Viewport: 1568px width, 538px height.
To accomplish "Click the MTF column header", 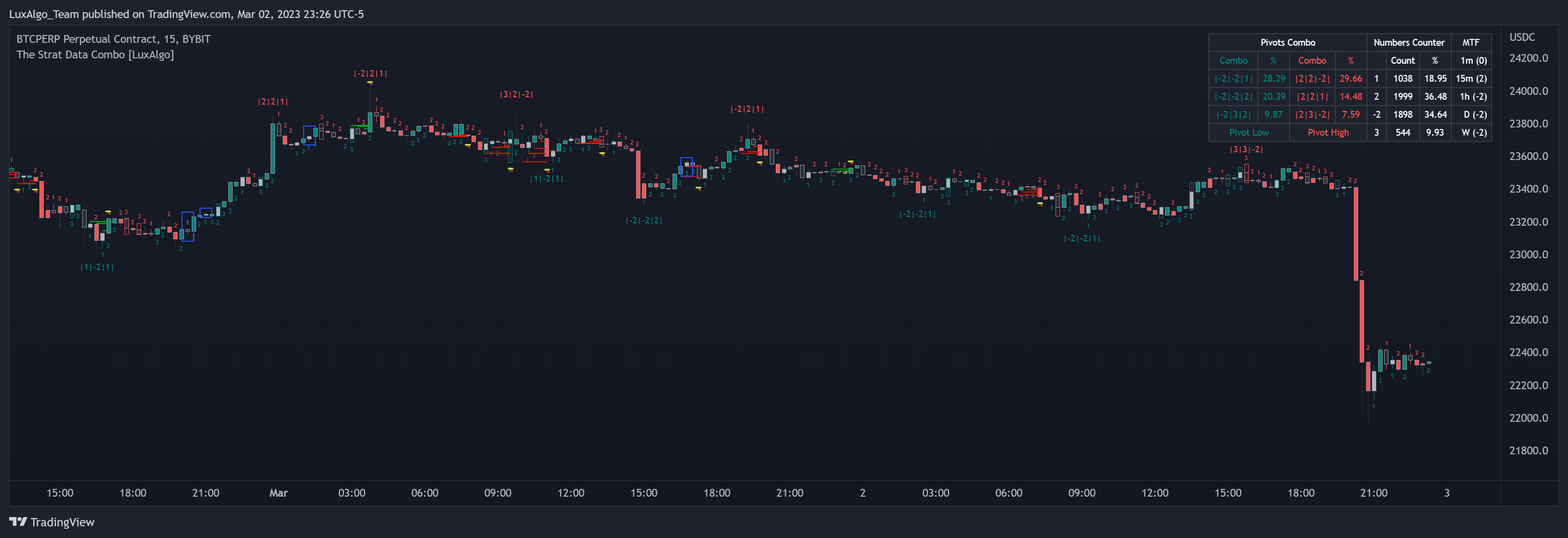I will (1471, 43).
